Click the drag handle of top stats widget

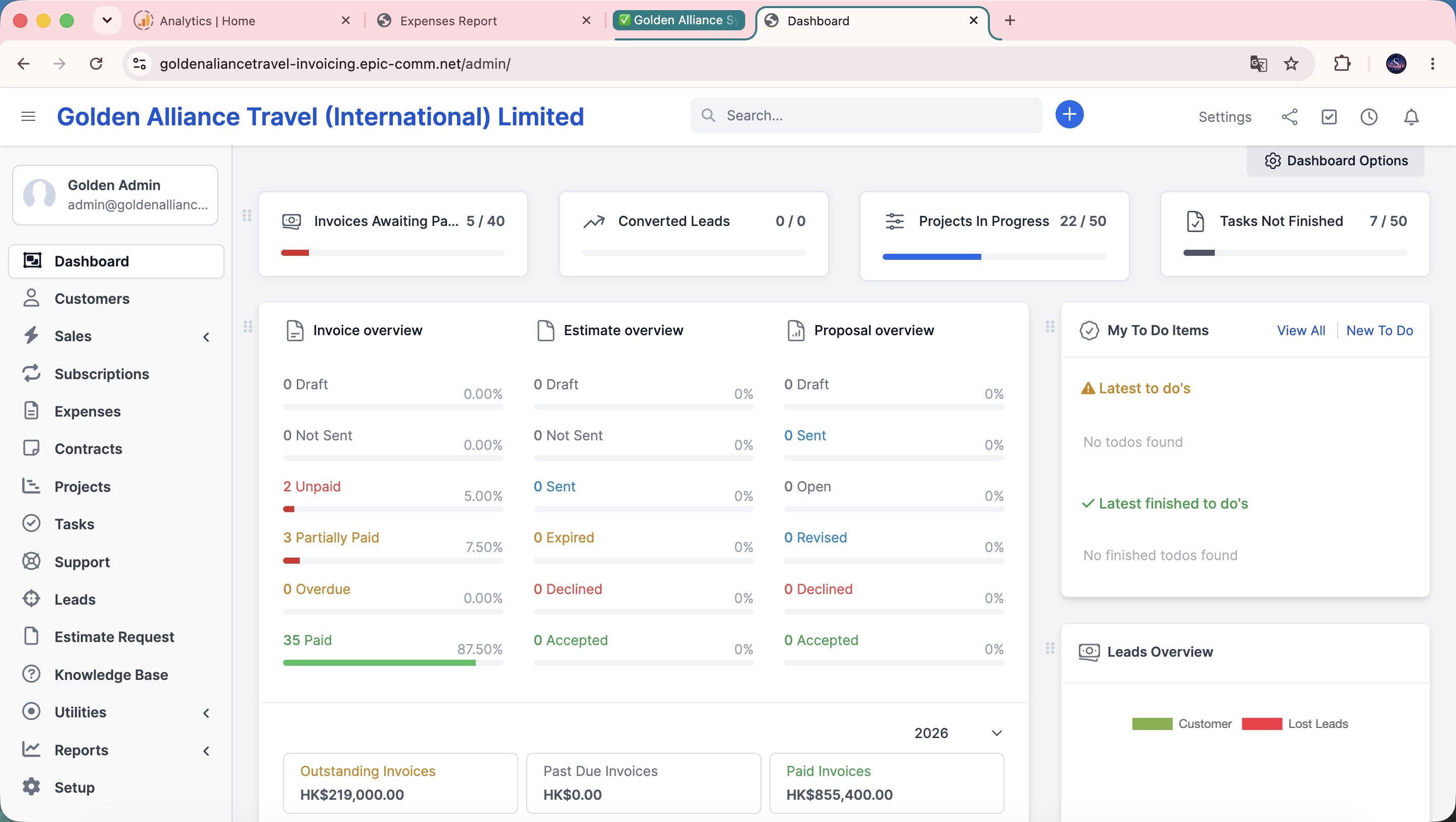point(247,215)
